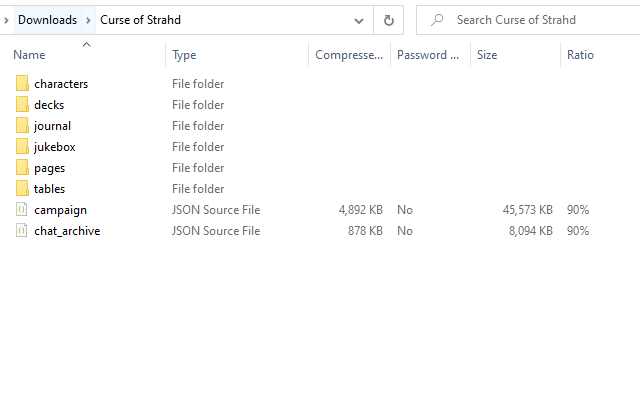Click the campaign JSON file icon
640x400 pixels.
pos(23,210)
